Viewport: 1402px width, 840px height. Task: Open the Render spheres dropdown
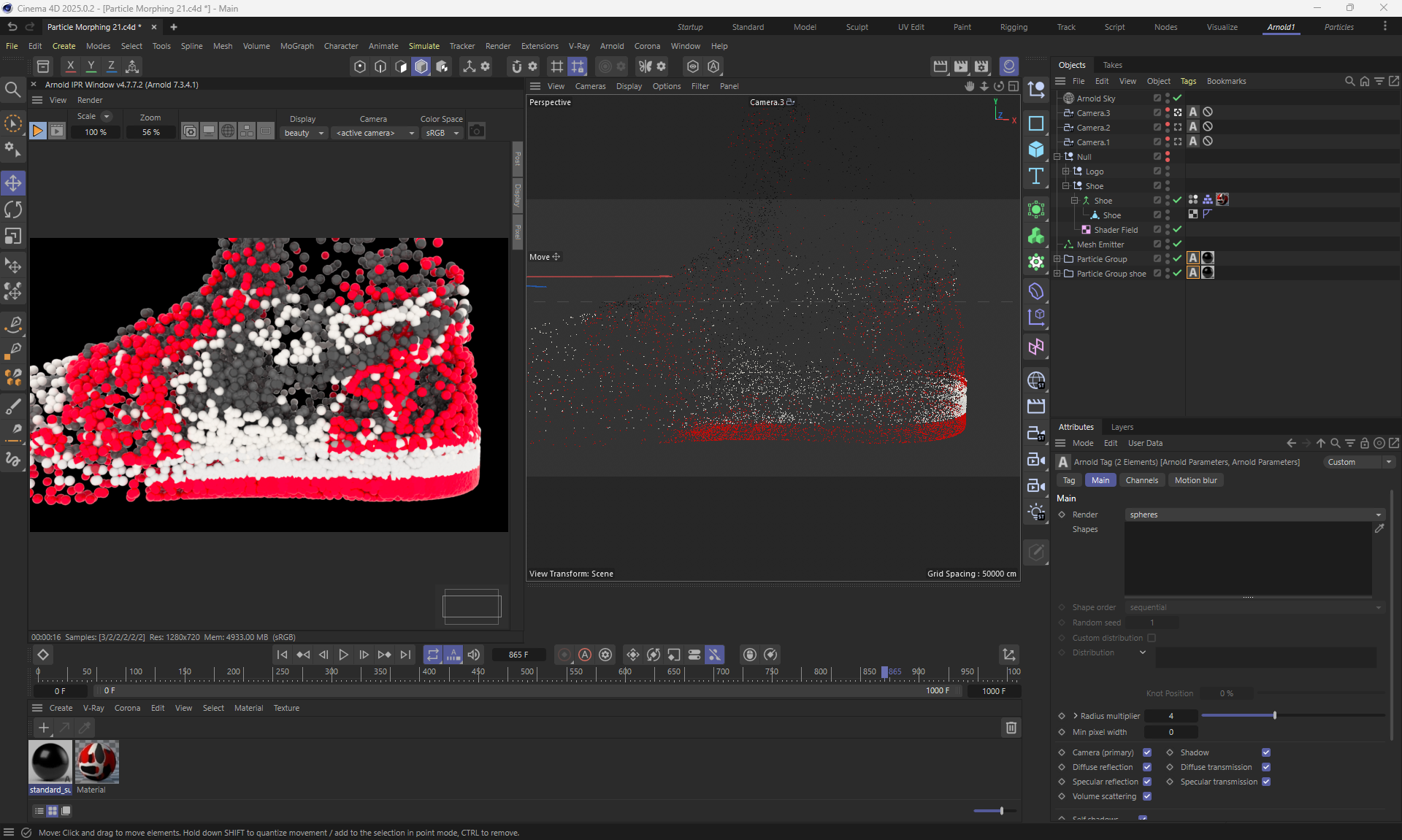coord(1254,515)
